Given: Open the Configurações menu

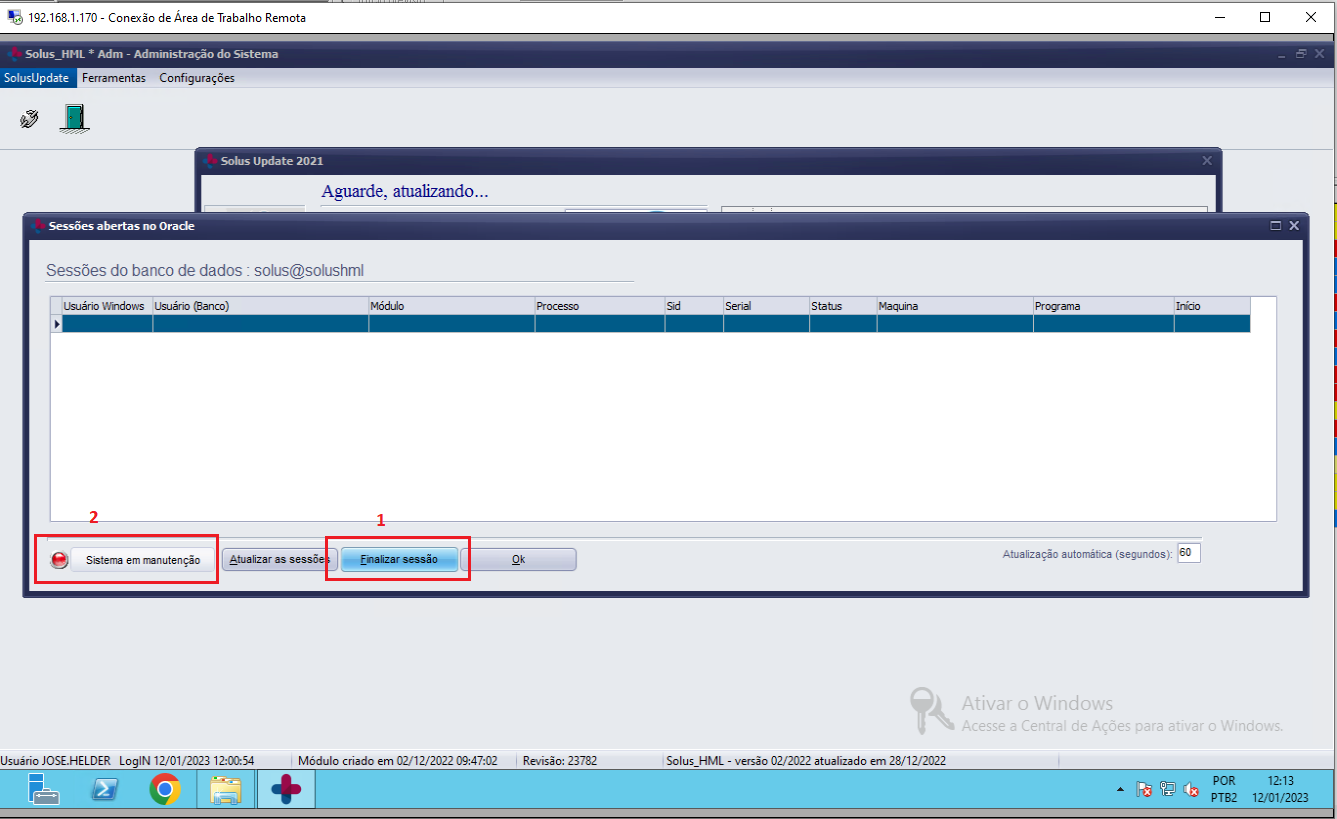Looking at the screenshot, I should point(197,78).
